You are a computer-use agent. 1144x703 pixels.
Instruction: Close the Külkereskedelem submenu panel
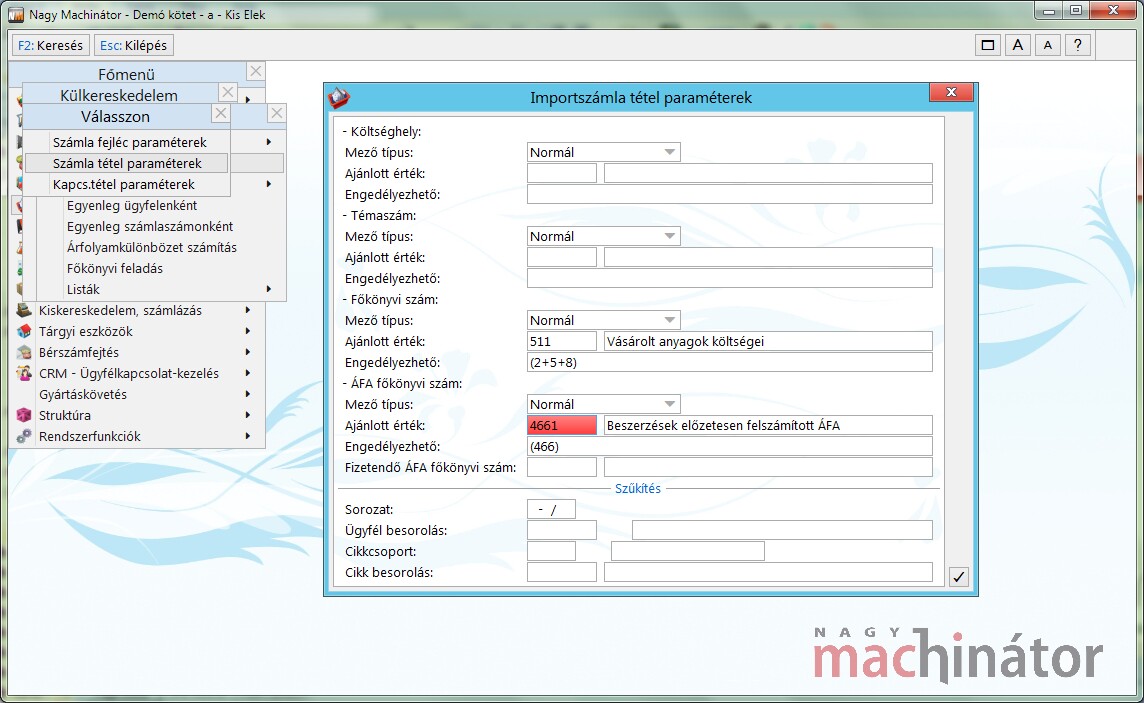[228, 93]
